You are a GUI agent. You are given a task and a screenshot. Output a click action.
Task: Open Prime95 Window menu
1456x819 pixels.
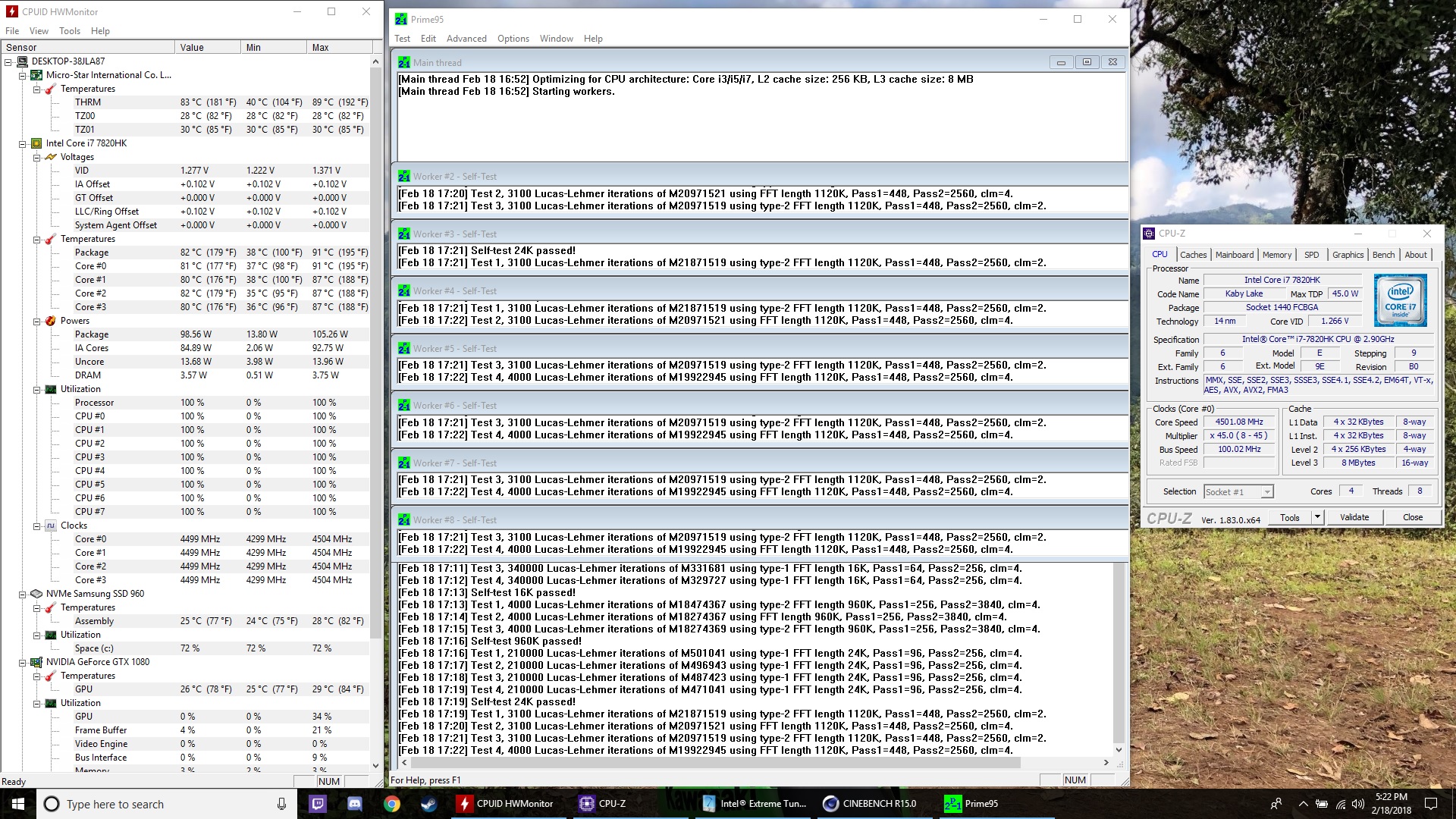point(557,39)
